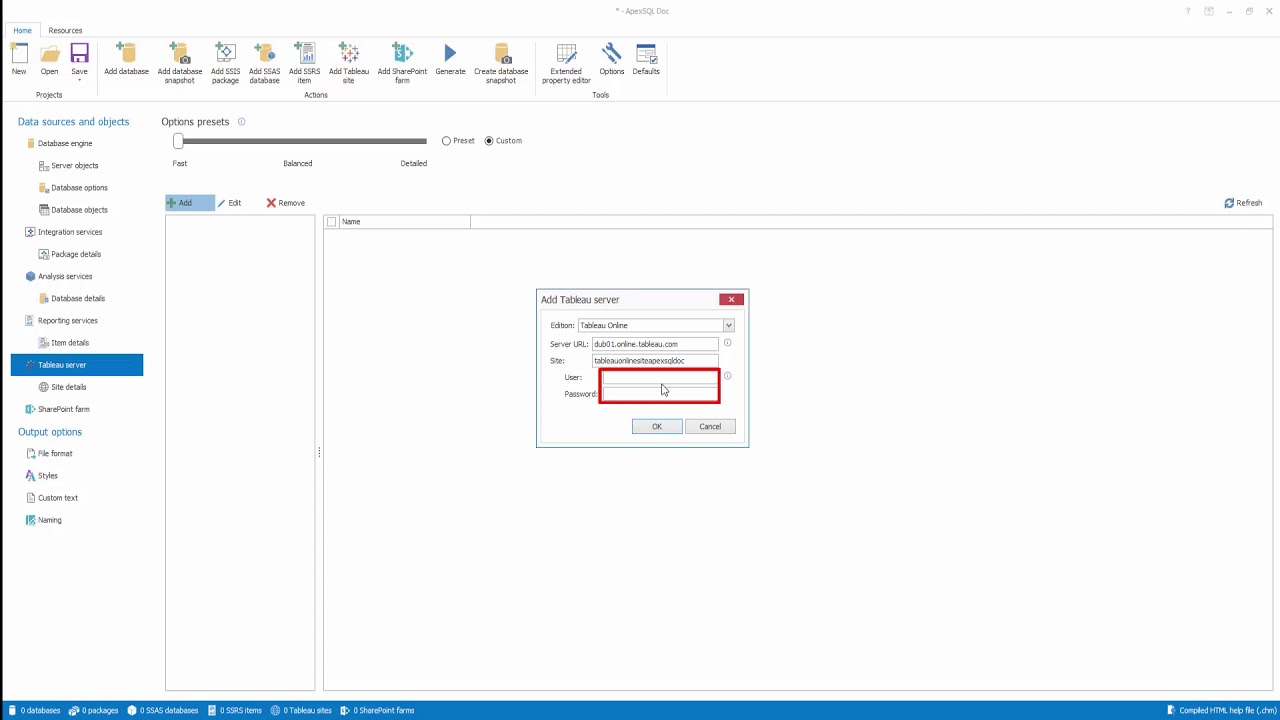Open the Options tool

(x=611, y=53)
